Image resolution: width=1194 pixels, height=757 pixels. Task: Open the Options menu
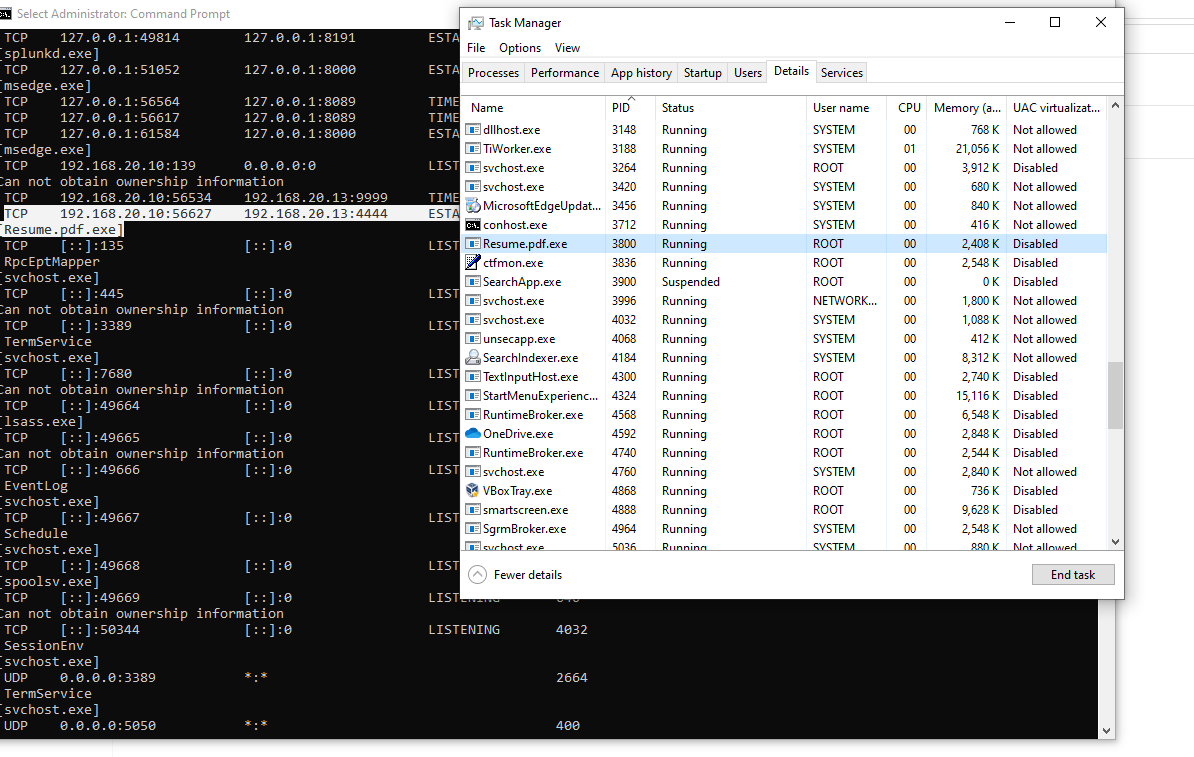[520, 47]
